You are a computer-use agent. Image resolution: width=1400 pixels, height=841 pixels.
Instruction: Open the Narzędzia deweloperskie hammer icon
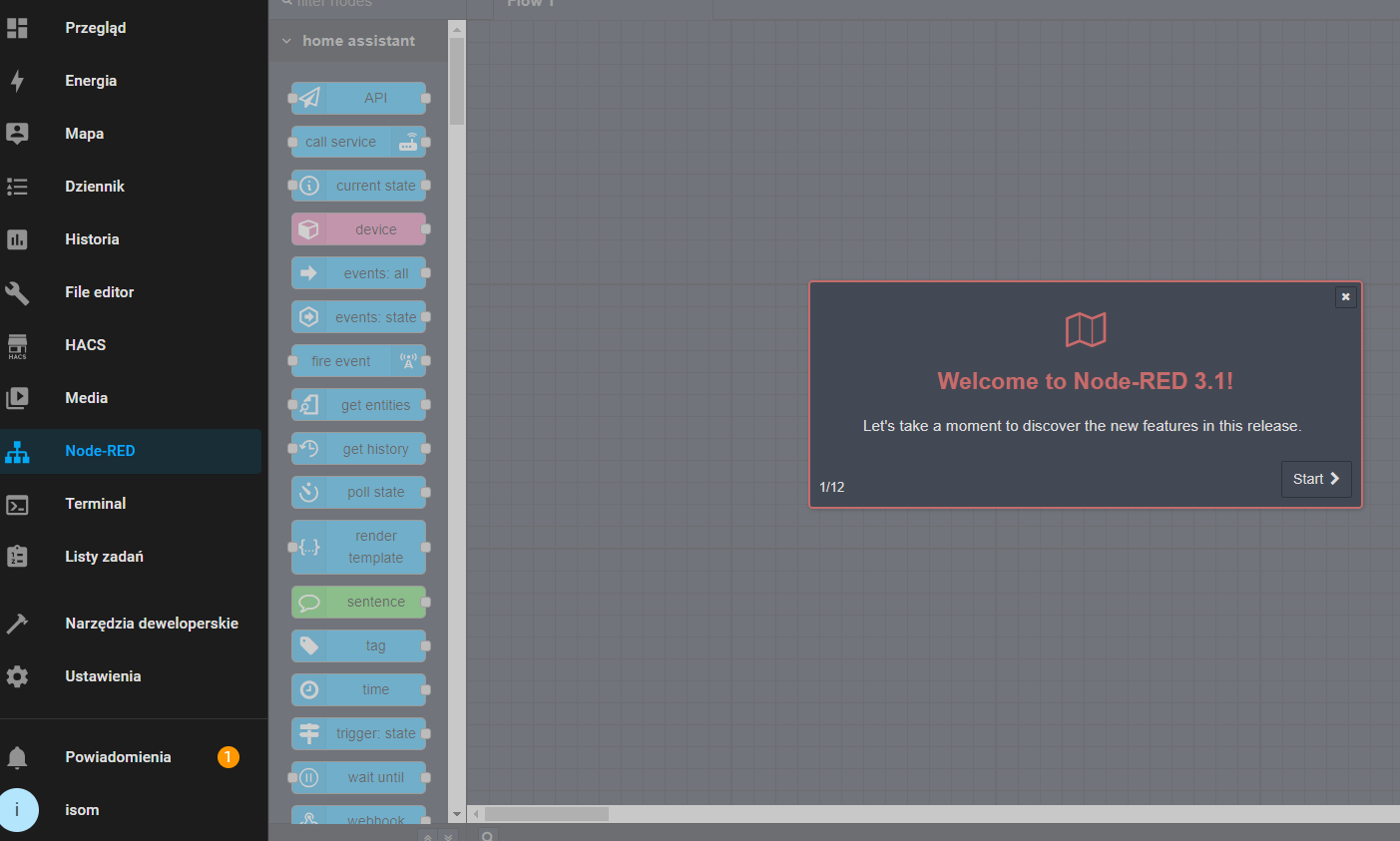17,624
